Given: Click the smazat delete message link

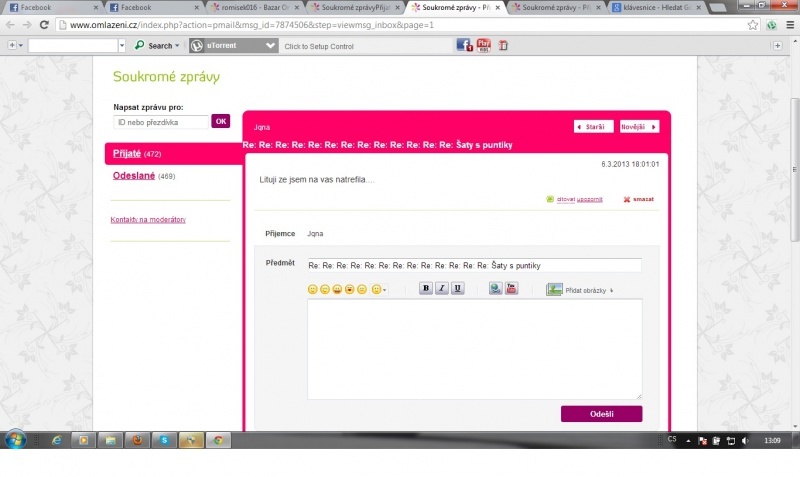Looking at the screenshot, I should pyautogui.click(x=639, y=199).
